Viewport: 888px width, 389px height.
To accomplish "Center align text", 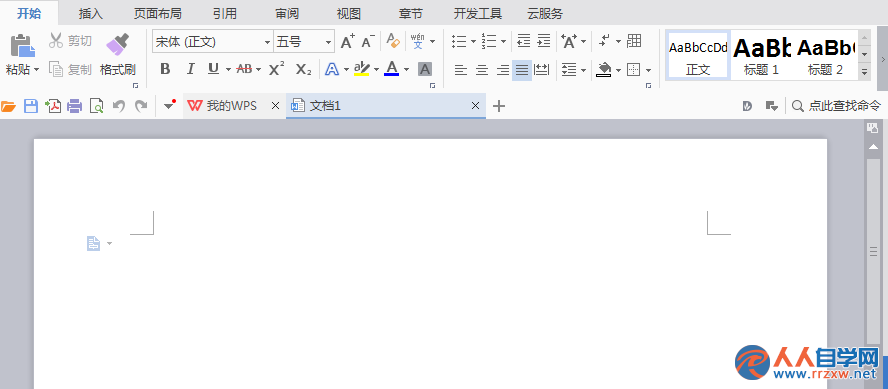I will tap(482, 70).
